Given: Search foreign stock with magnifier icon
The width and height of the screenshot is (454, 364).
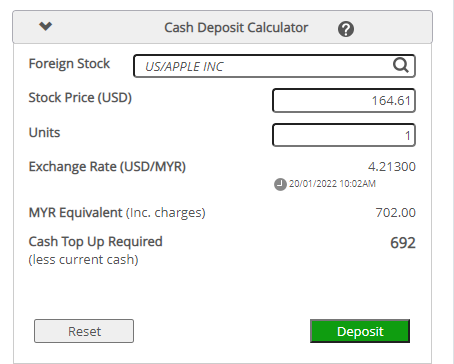Looking at the screenshot, I should tap(400, 65).
